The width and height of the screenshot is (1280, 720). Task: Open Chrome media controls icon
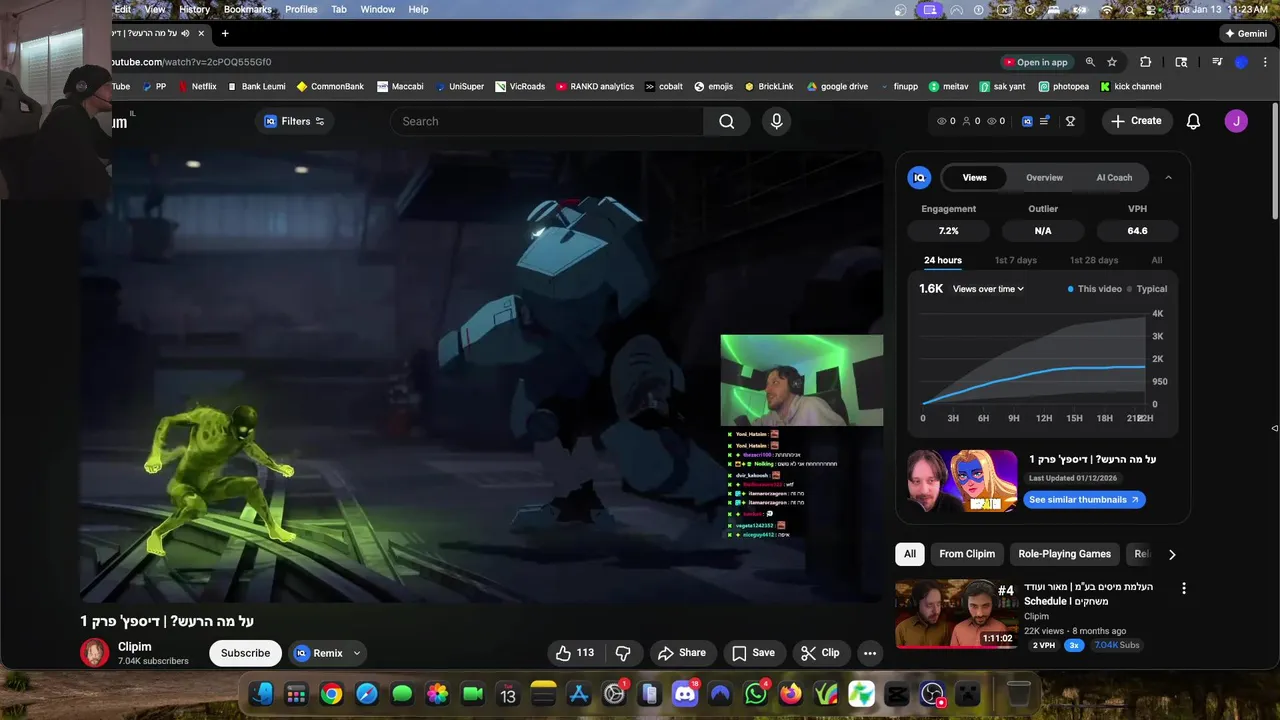click(x=1217, y=62)
